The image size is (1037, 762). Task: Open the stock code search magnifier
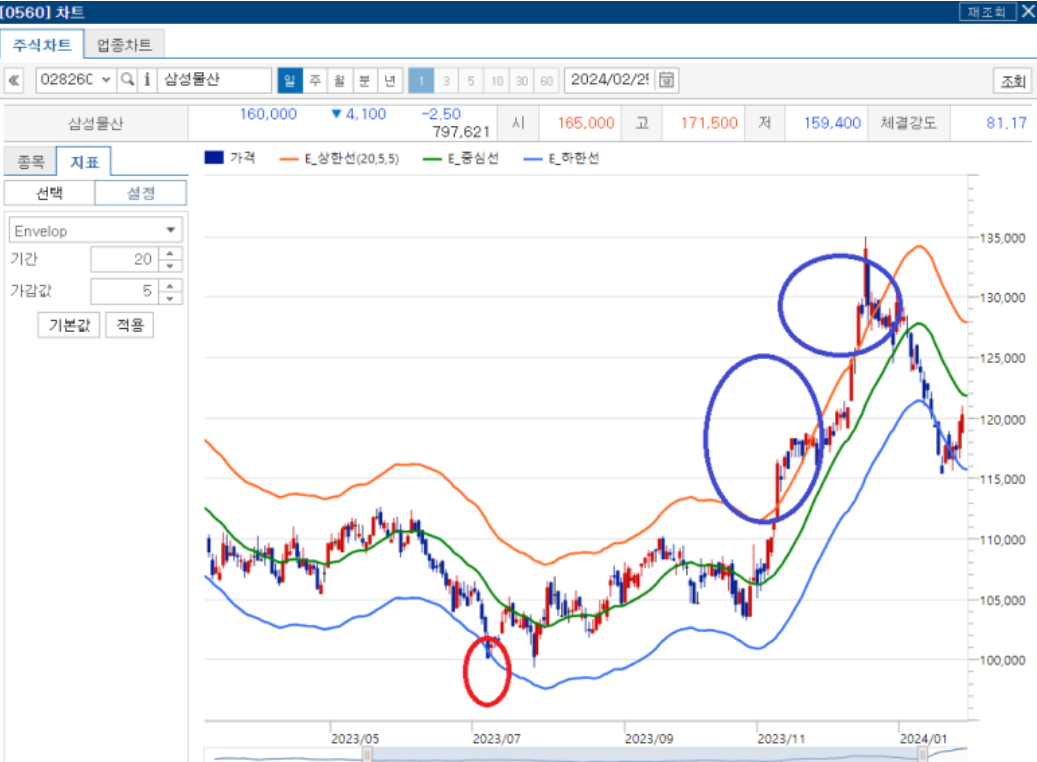(x=127, y=80)
